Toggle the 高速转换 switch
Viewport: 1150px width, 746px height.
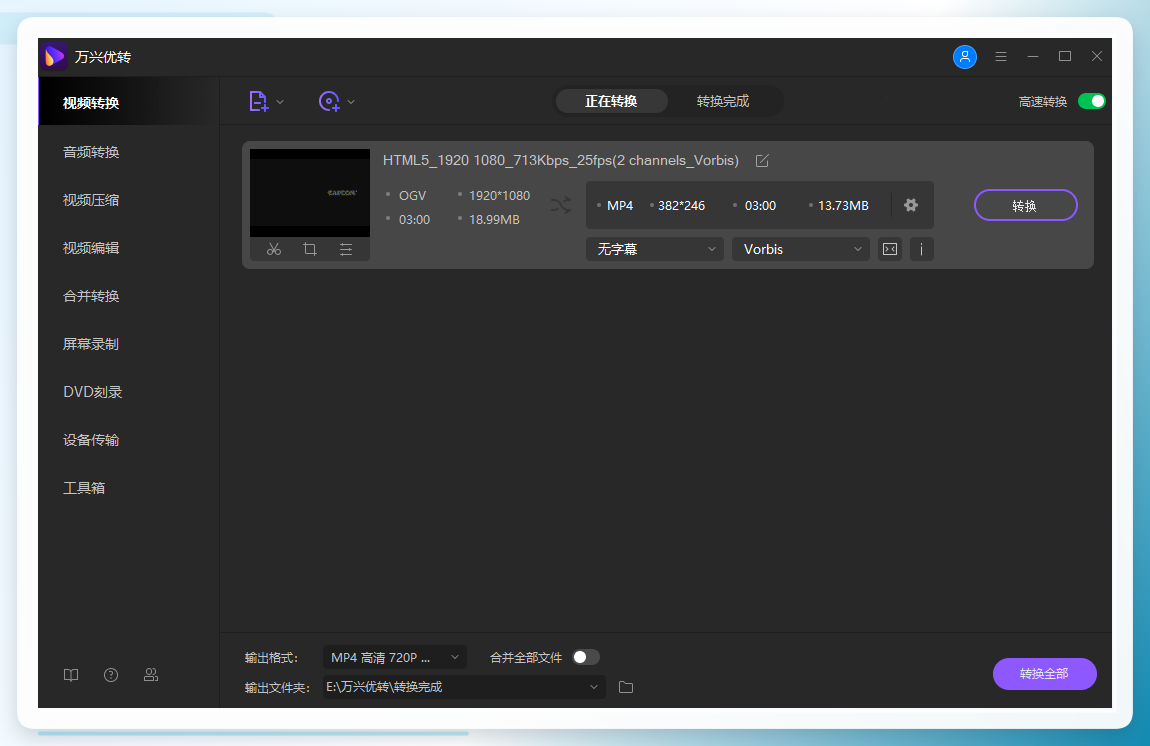pos(1091,101)
